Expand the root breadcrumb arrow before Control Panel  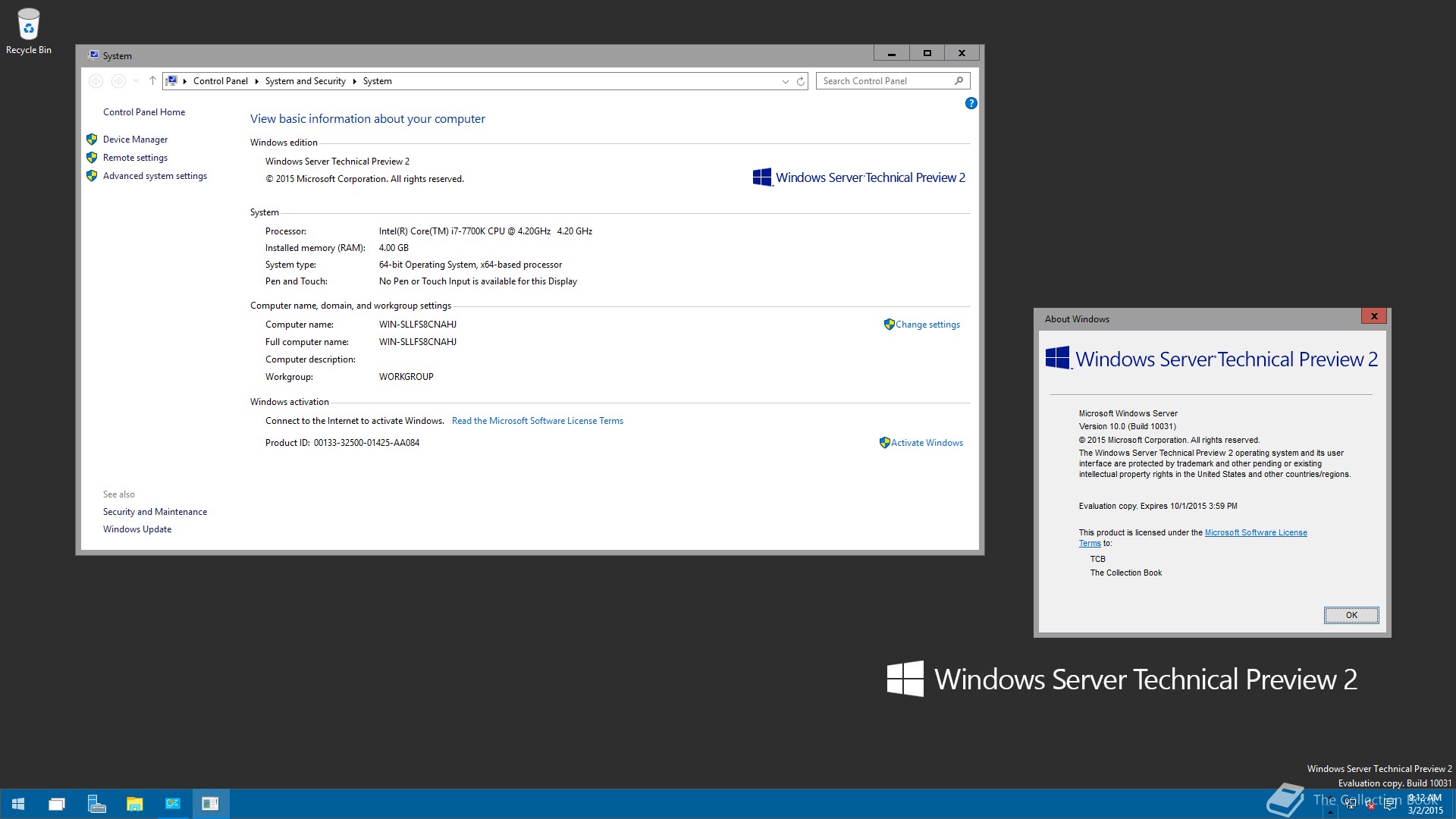(185, 81)
